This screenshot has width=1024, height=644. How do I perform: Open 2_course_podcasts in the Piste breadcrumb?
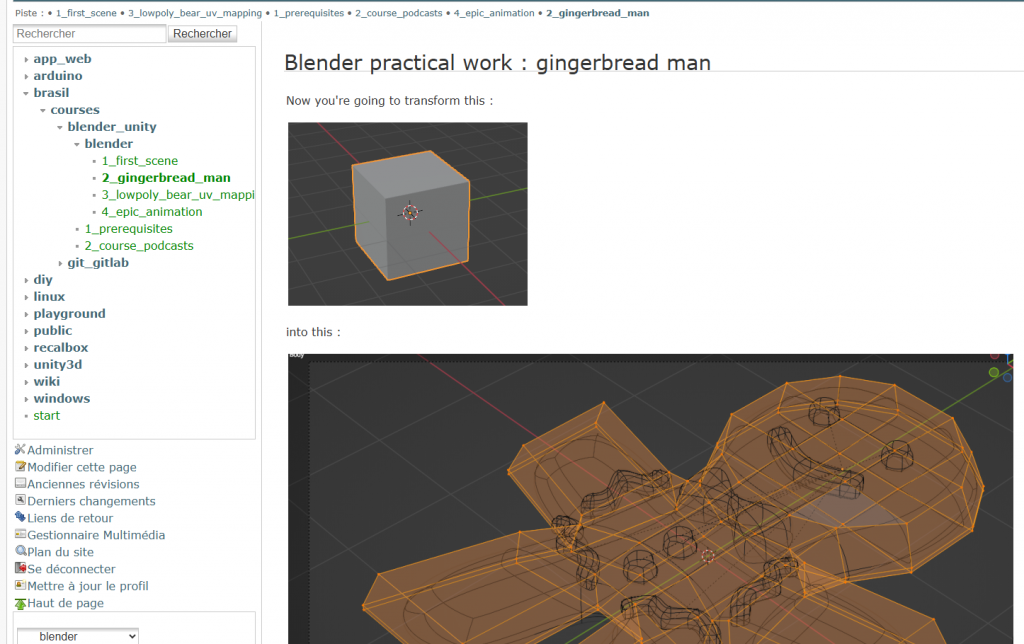tap(398, 13)
